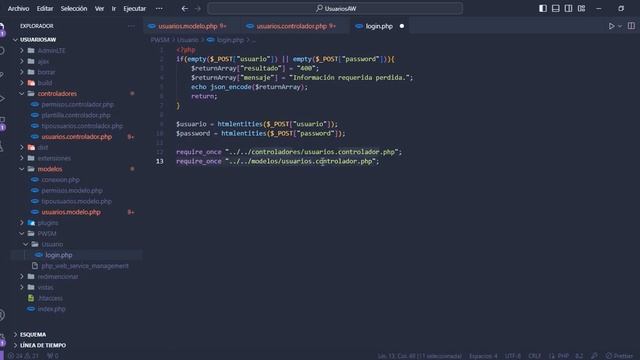Image resolution: width=640 pixels, height=360 pixels.
Task: Click the CRLF line ending status entry
Action: [x=534, y=356]
